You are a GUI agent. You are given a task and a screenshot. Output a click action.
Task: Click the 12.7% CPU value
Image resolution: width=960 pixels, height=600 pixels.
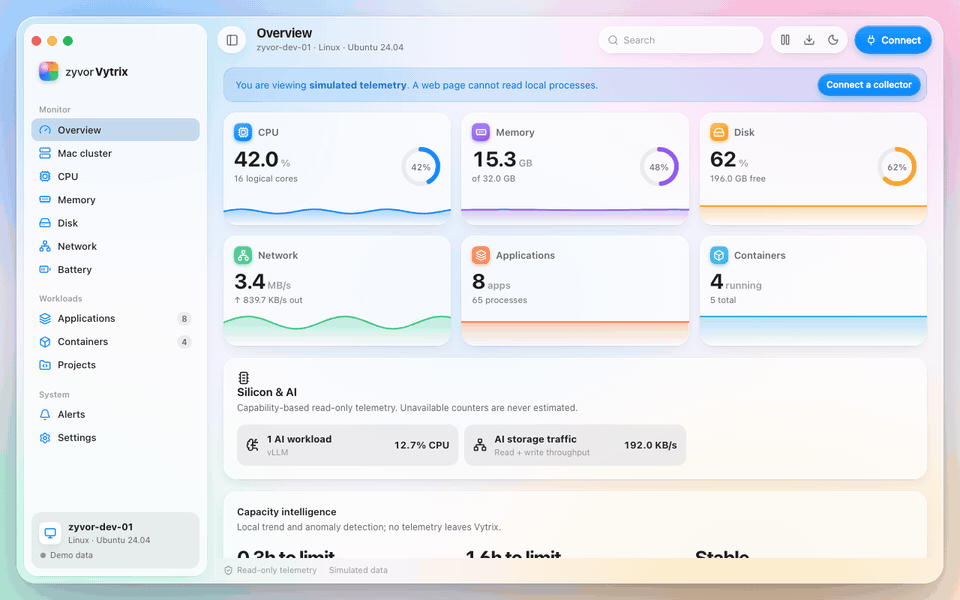pos(422,445)
